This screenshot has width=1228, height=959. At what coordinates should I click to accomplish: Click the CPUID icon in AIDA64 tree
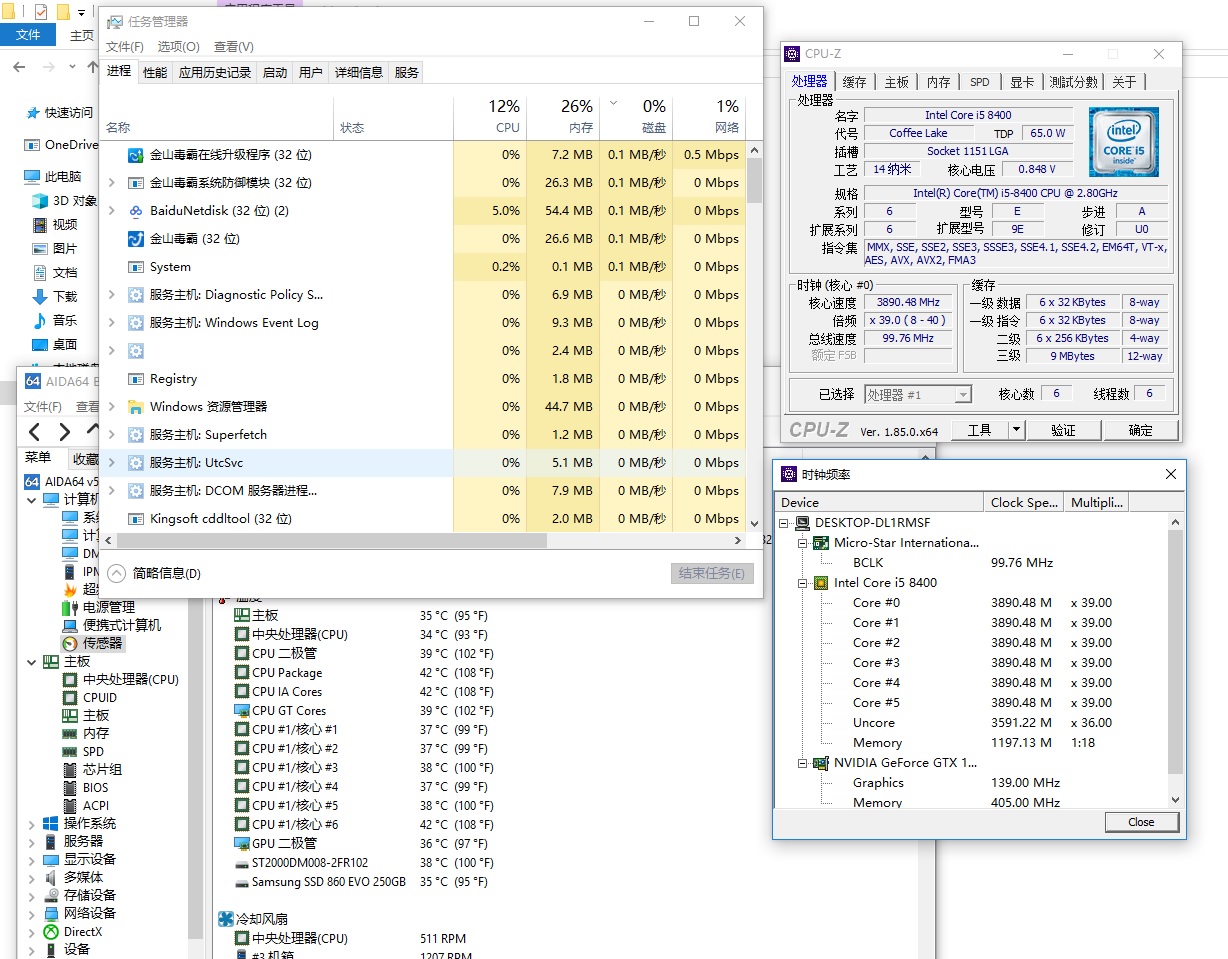tap(70, 697)
